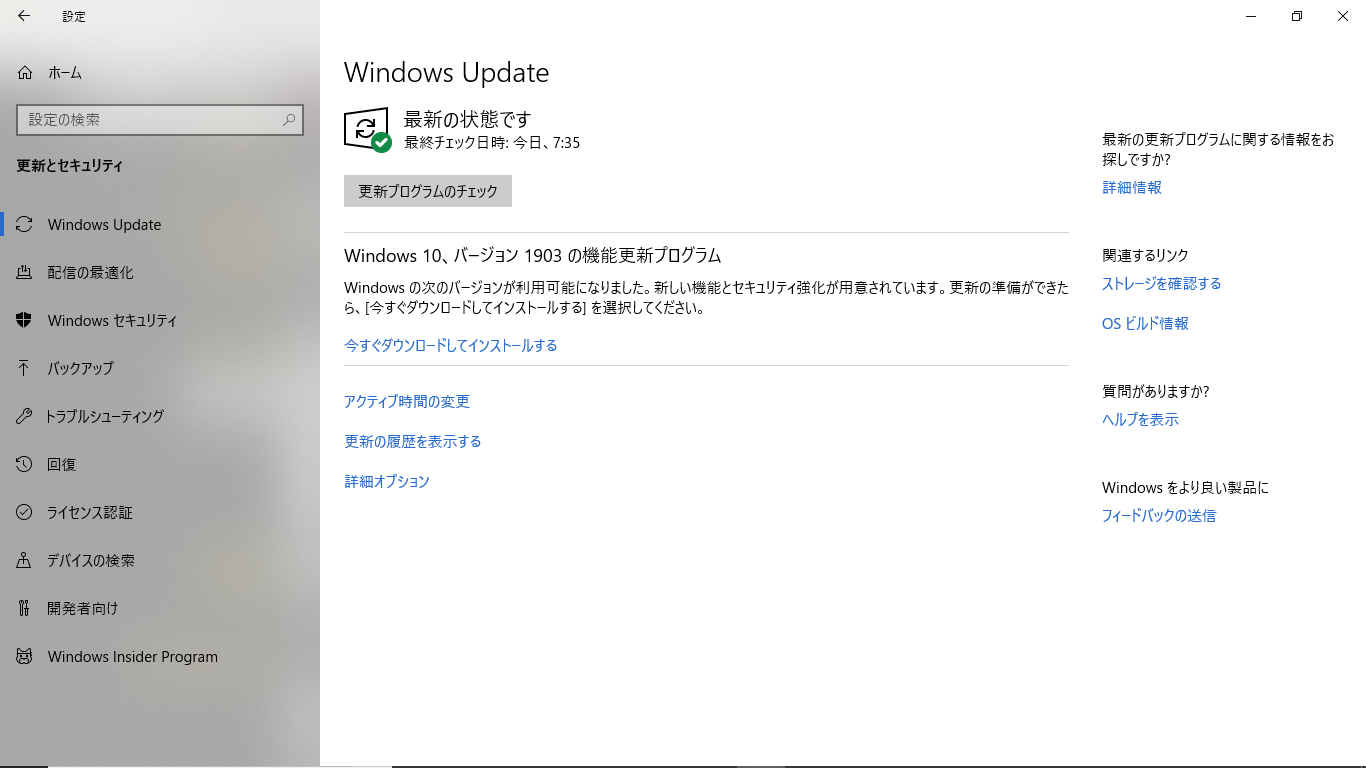Click the OS ビルド情報 link

(1145, 323)
